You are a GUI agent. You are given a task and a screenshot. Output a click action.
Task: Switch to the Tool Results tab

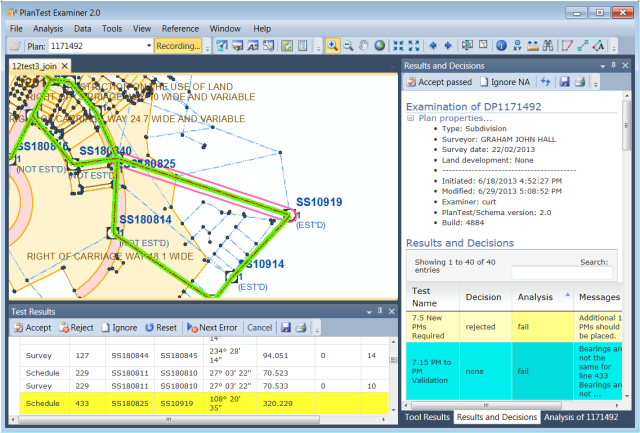pyautogui.click(x=427, y=417)
